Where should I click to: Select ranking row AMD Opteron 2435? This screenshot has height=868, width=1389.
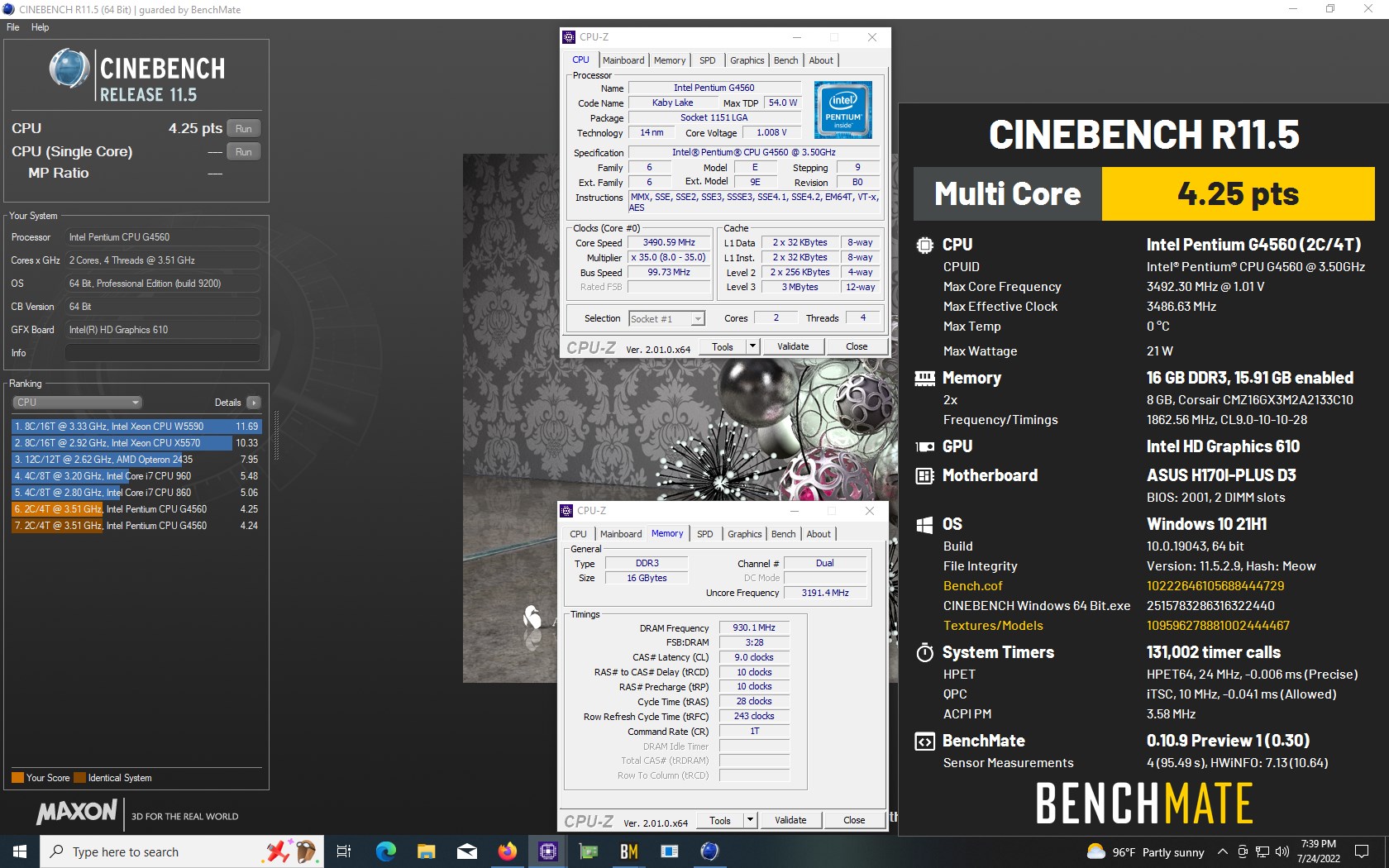(x=136, y=460)
